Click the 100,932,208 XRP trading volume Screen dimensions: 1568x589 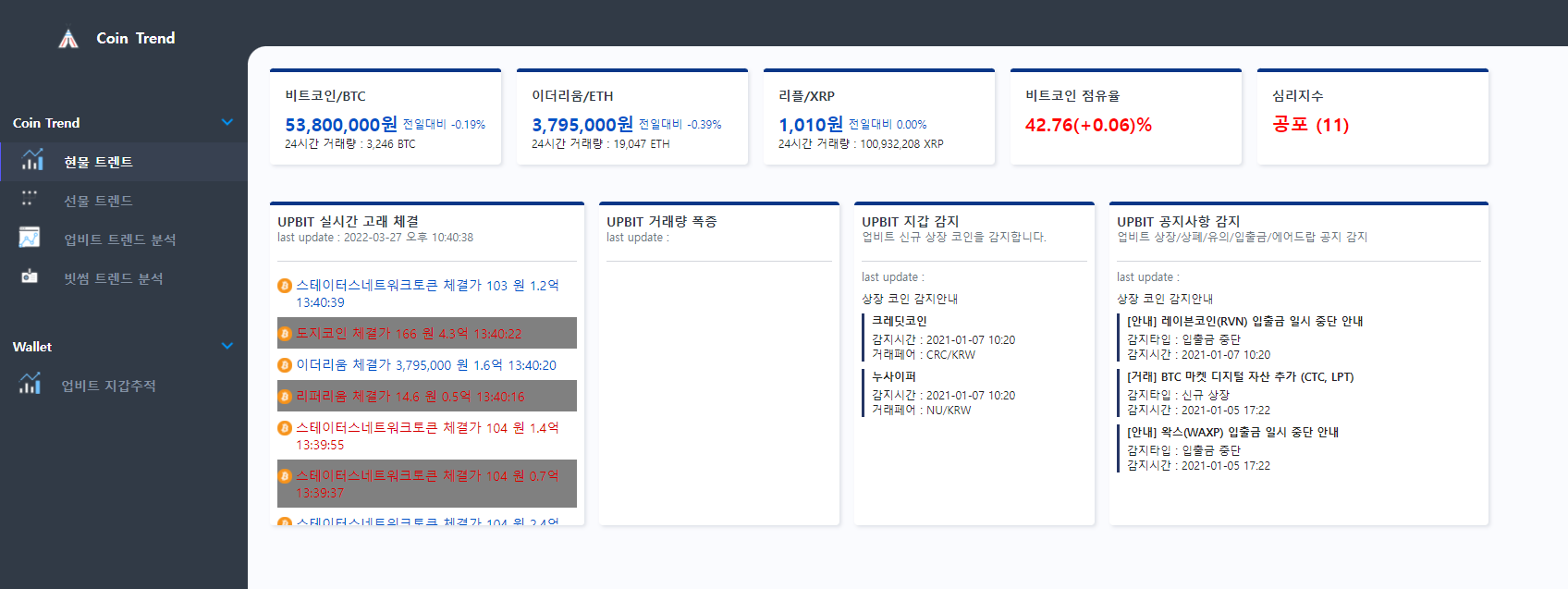coord(901,144)
